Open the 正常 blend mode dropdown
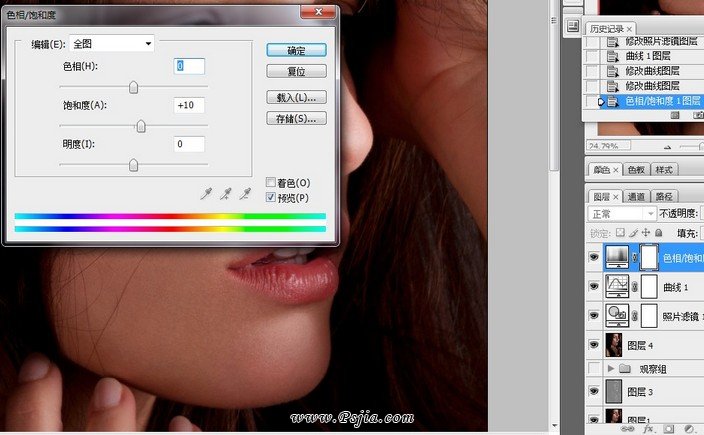Screen dimensions: 704x435 click(620, 214)
